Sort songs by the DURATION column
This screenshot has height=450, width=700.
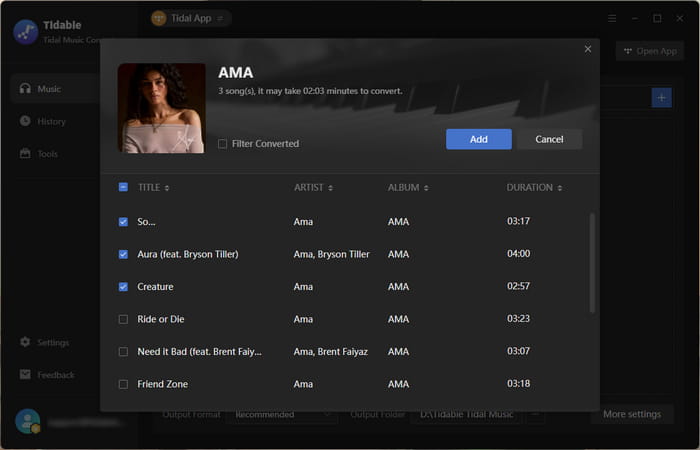[534, 188]
